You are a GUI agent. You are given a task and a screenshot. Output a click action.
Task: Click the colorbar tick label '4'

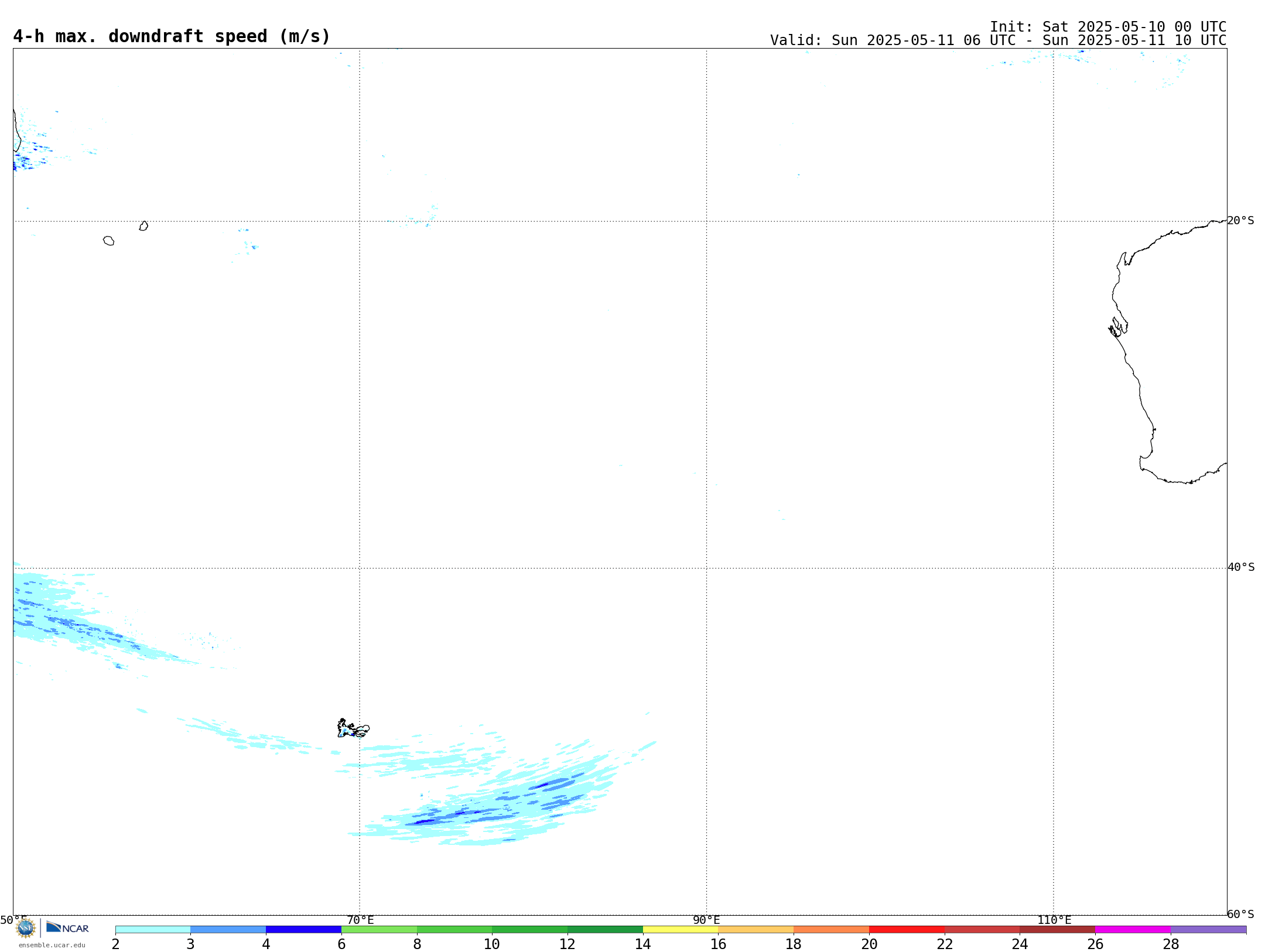click(x=266, y=944)
